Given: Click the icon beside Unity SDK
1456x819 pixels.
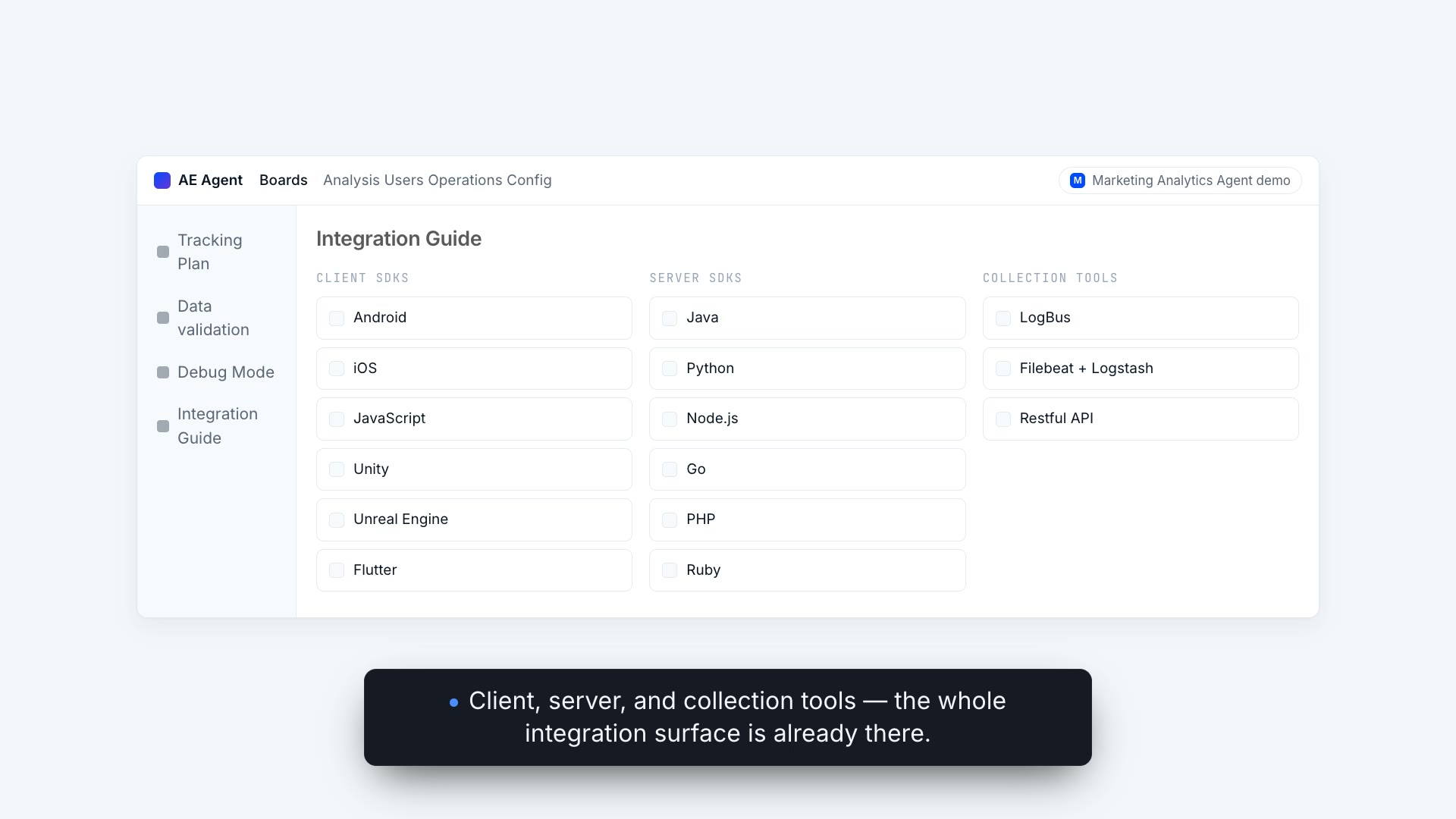Looking at the screenshot, I should 337,469.
